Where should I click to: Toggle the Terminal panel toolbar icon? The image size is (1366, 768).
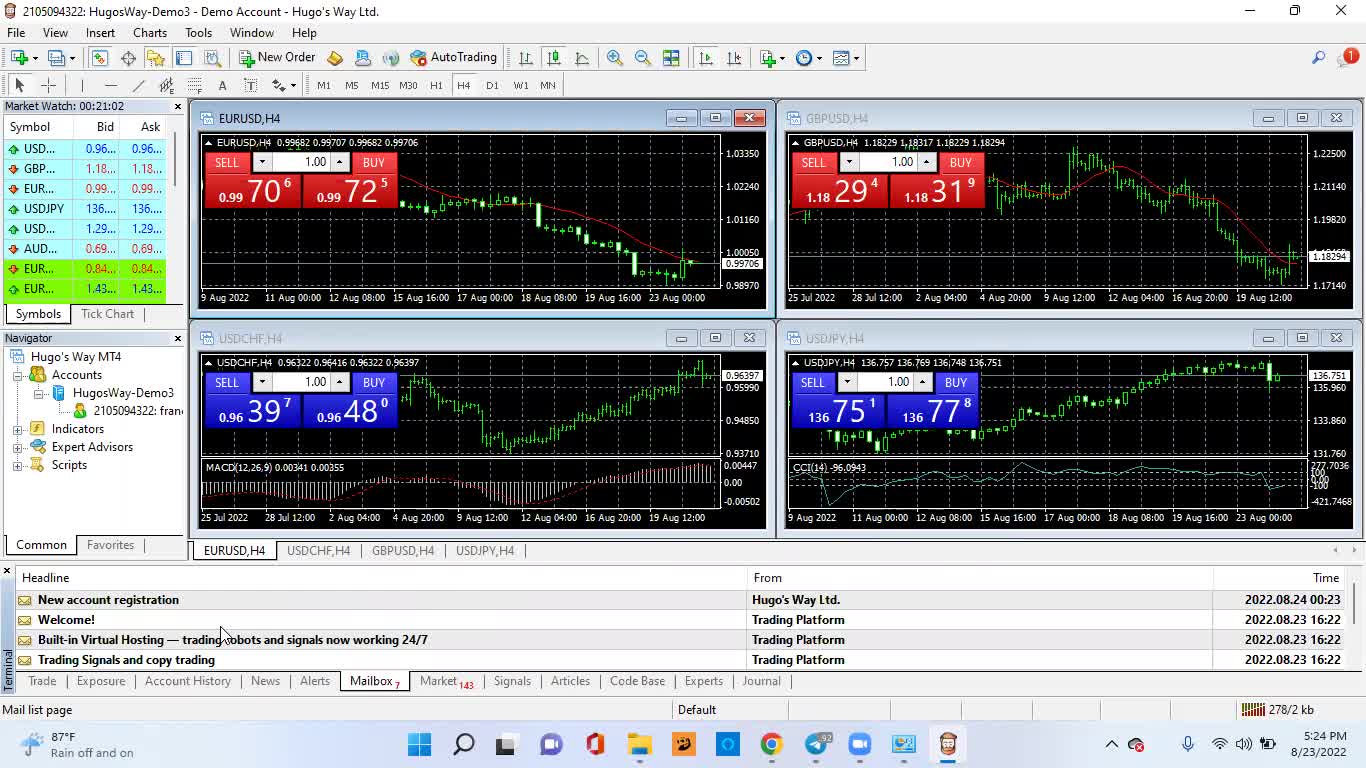(x=184, y=58)
